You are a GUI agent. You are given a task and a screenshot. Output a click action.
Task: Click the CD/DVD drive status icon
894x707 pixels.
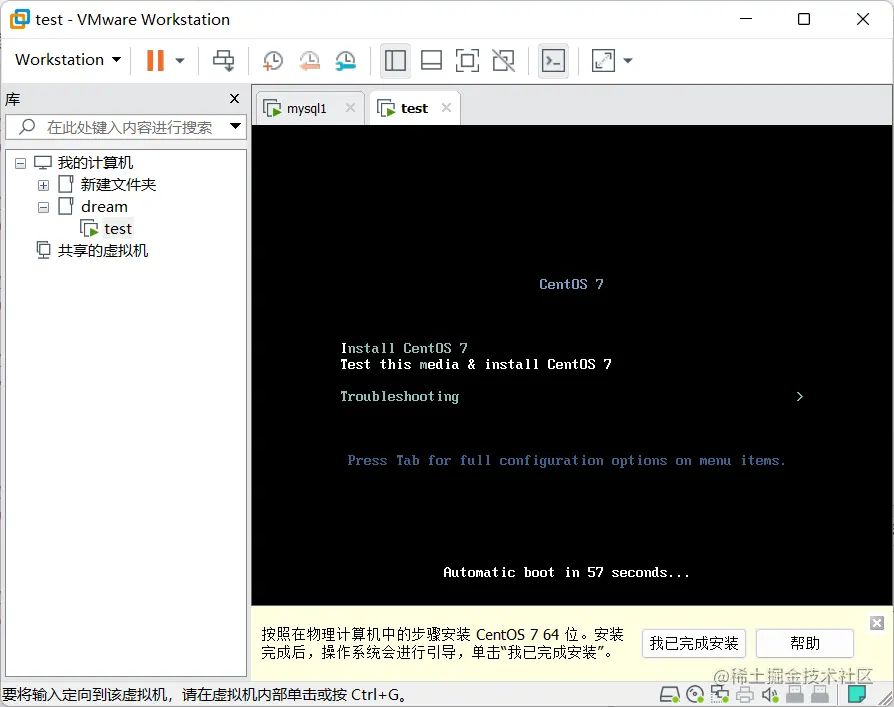(695, 694)
